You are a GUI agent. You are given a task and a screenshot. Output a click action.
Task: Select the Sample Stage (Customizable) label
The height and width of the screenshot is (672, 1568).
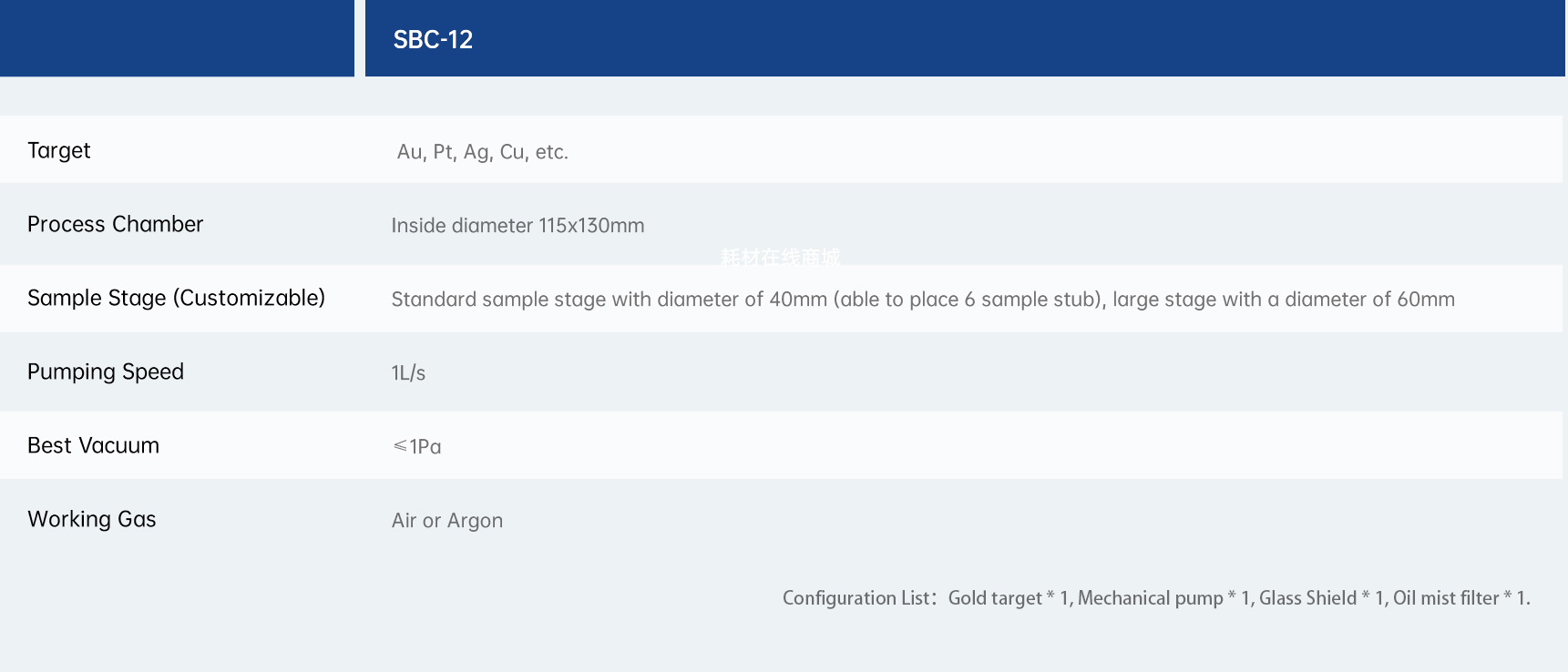177,298
